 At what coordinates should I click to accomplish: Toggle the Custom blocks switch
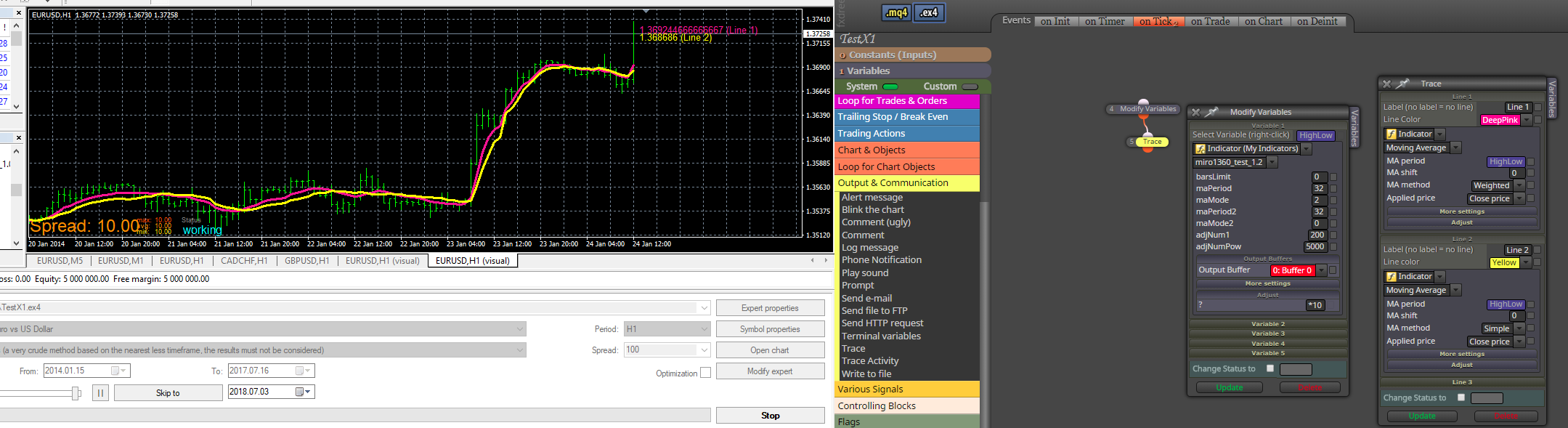(970, 86)
